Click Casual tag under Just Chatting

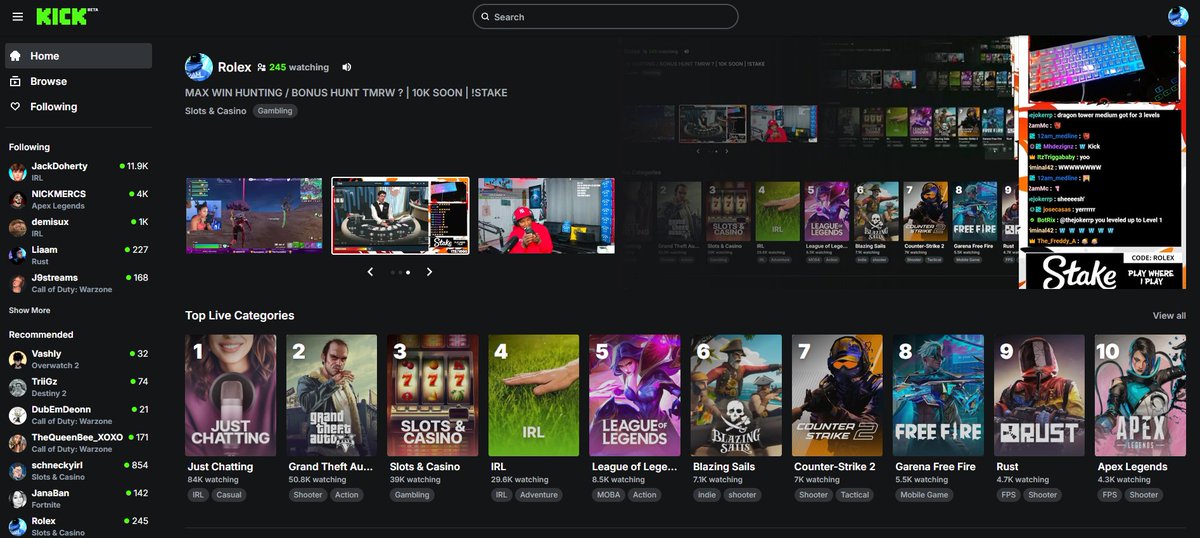[229, 495]
